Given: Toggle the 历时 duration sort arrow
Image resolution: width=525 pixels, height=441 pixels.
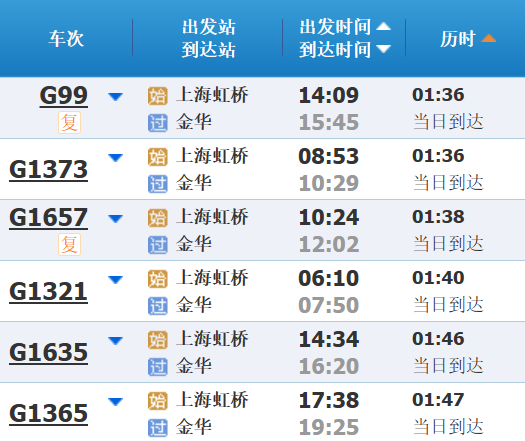Looking at the screenshot, I should [489, 38].
